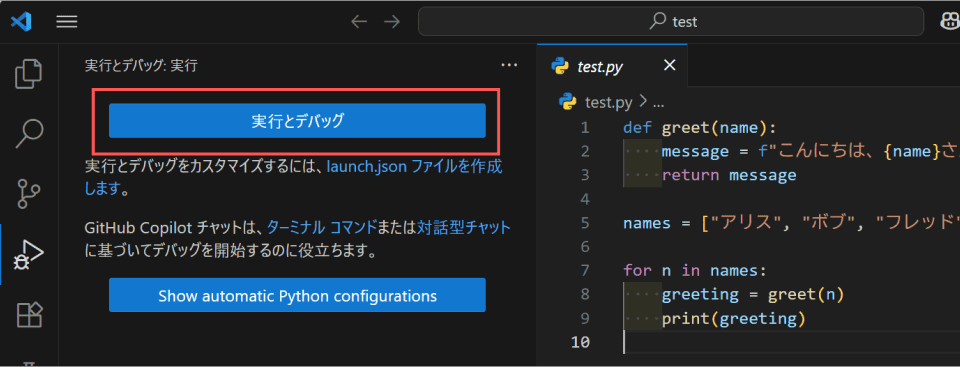Go forward with the right arrow

pyautogui.click(x=391, y=22)
